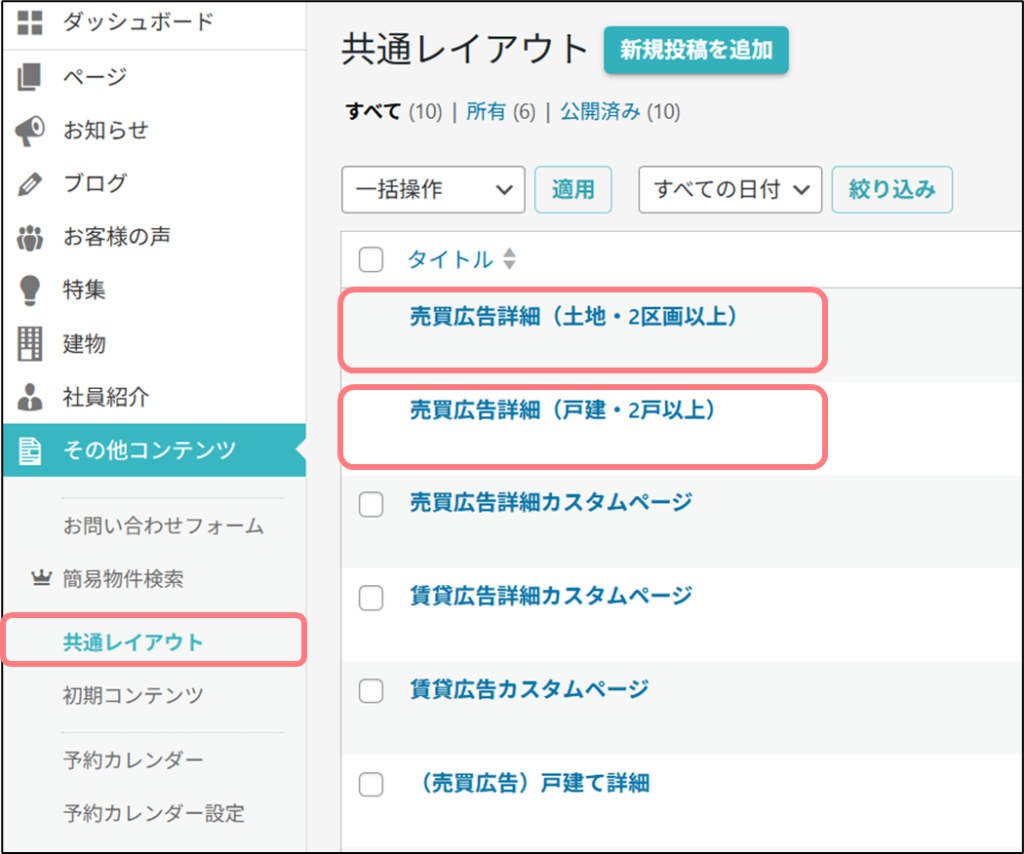Check the 売買広告詳細カスタムページ row checkbox
This screenshot has height=854, width=1024.
pyautogui.click(x=371, y=505)
